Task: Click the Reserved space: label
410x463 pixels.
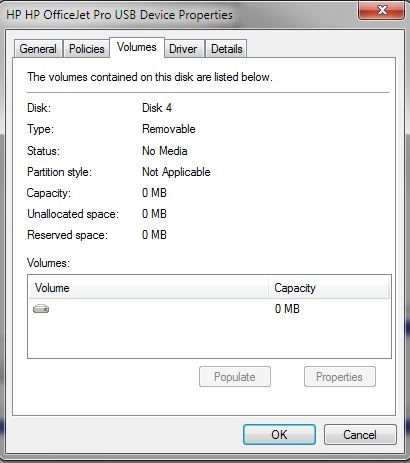Action: 67,235
